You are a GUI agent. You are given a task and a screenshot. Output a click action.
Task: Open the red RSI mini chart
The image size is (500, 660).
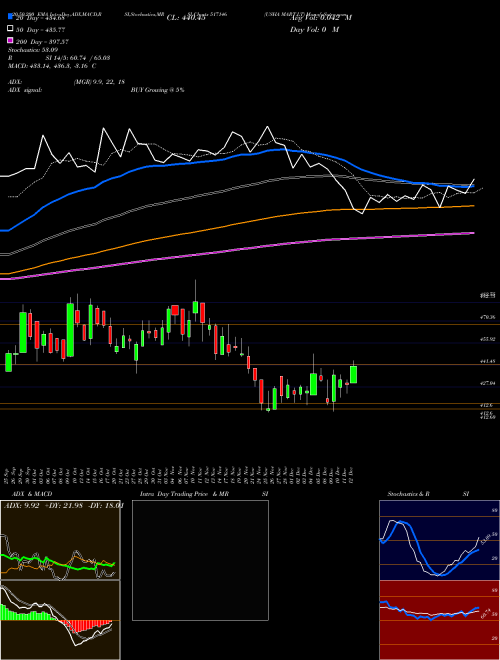tap(439, 620)
